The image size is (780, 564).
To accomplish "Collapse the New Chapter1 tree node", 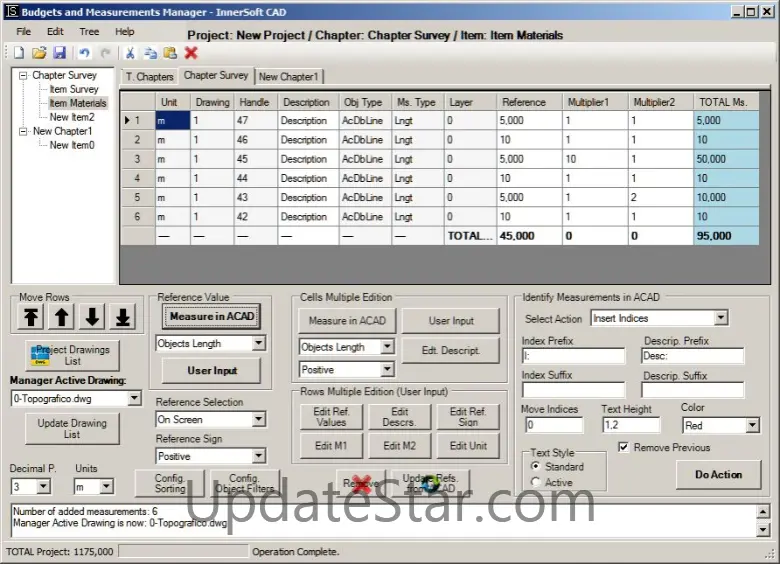I will pyautogui.click(x=23, y=131).
